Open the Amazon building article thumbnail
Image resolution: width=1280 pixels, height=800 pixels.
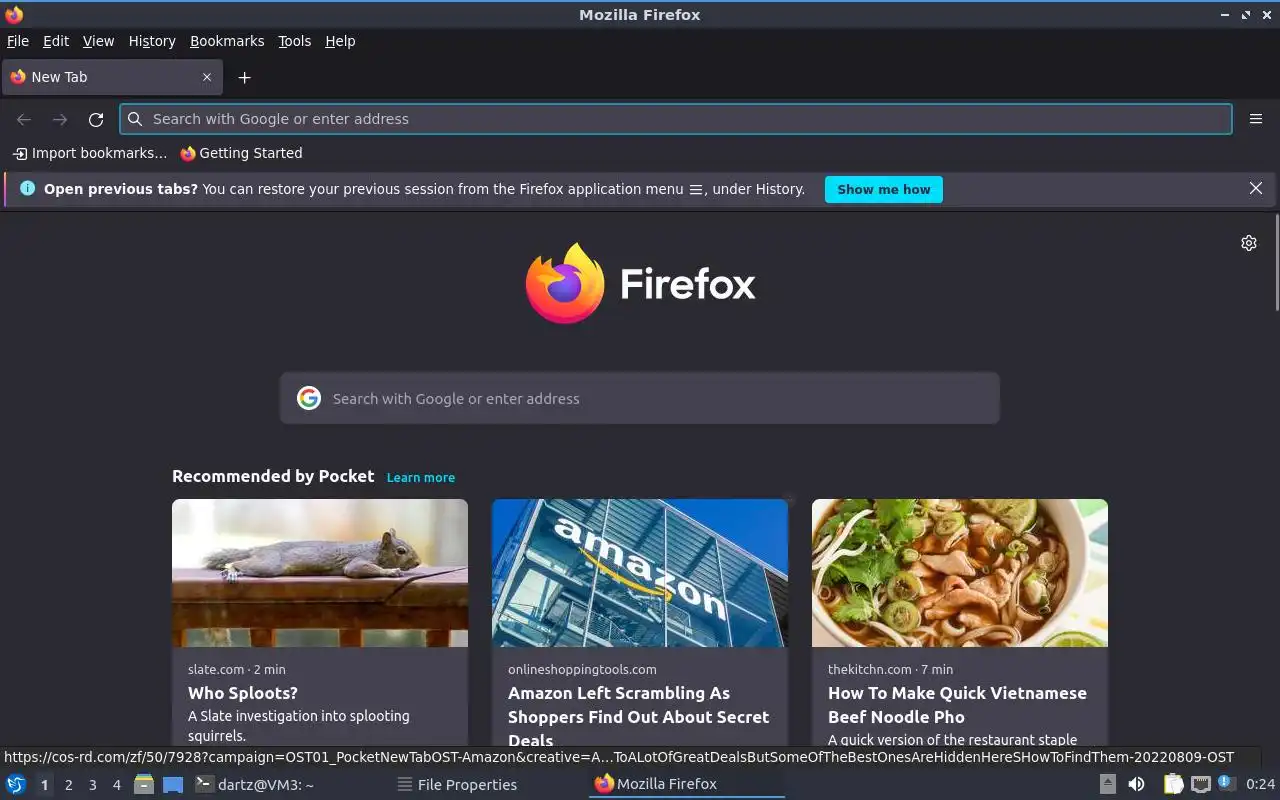click(x=640, y=573)
